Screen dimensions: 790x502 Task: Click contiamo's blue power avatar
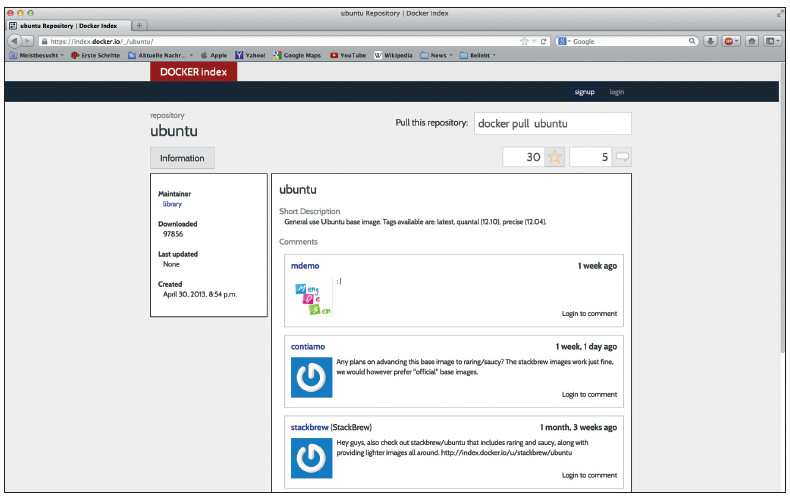311,378
